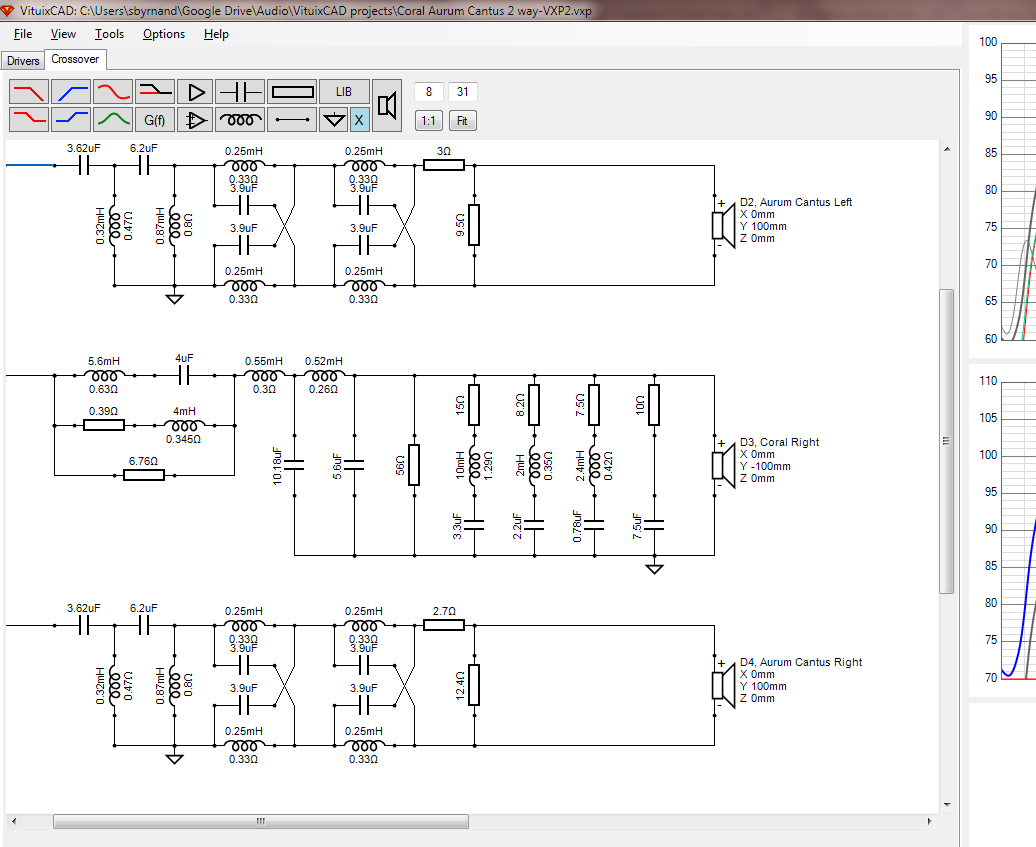Click the horizontal scrollbar thumb

[x=261, y=821]
